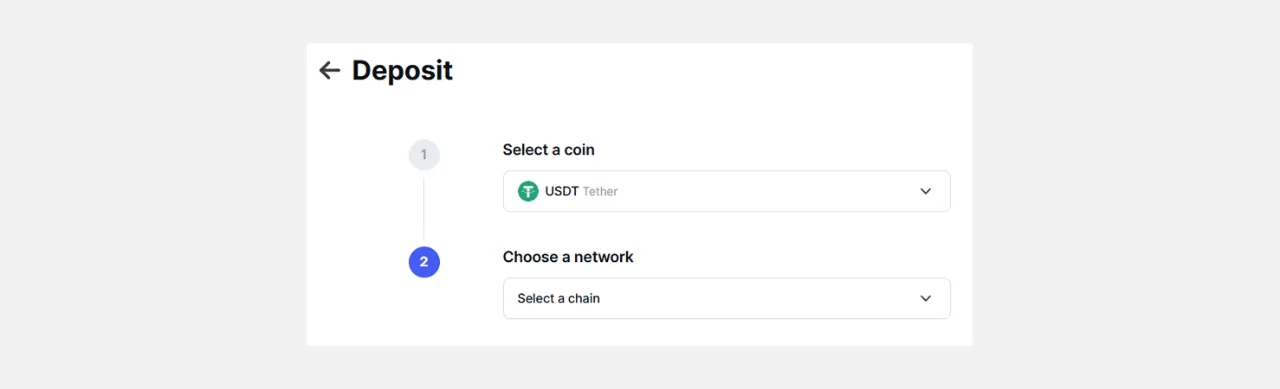The image size is (1280, 389).
Task: Select the blue step 2 circle
Action: tap(424, 262)
